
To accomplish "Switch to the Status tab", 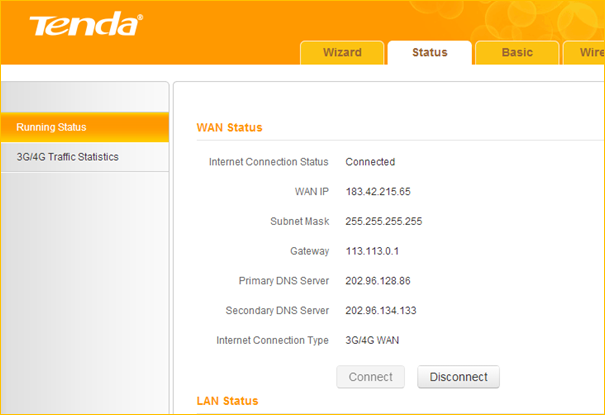I will point(429,53).
